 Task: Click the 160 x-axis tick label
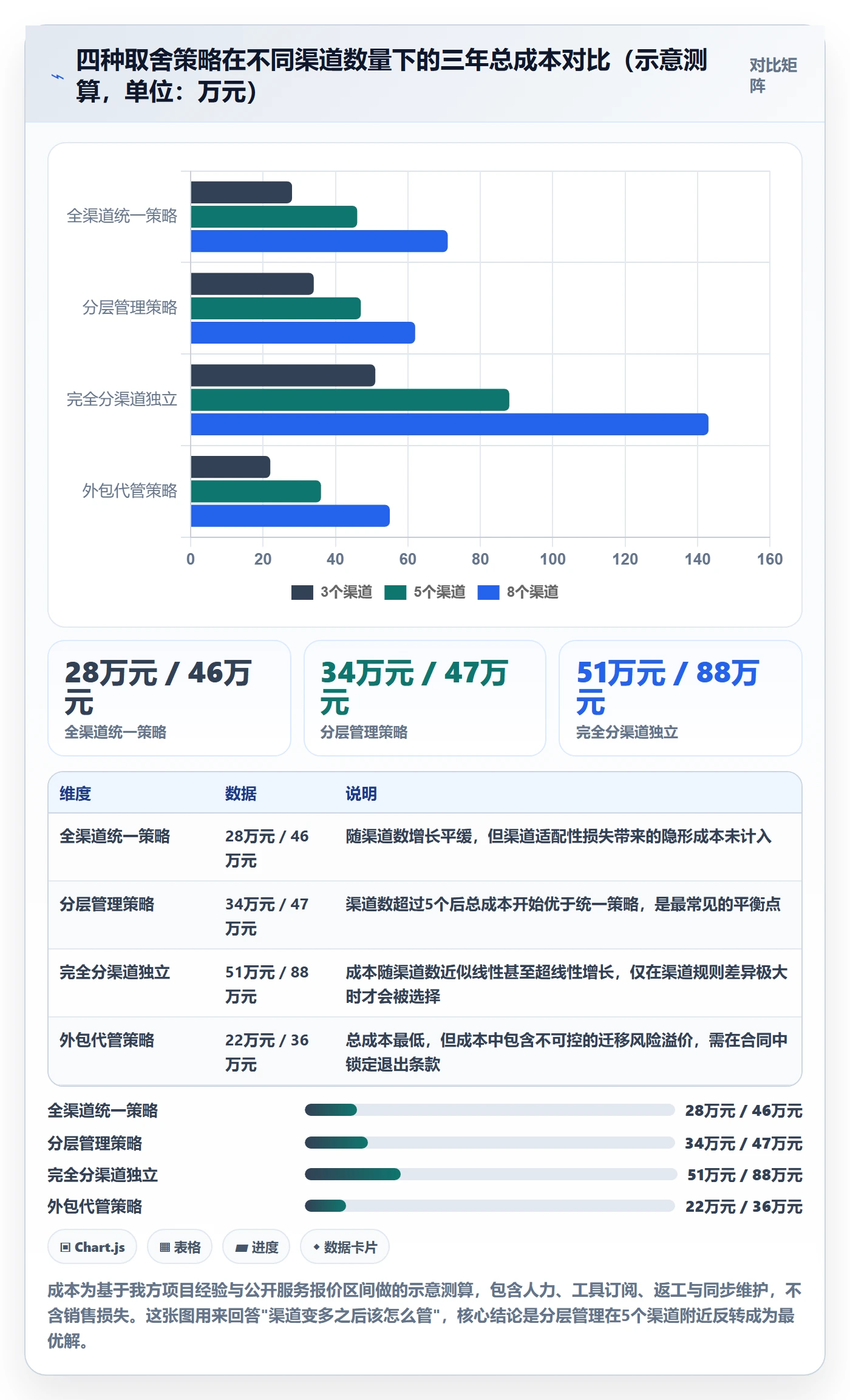pos(769,559)
